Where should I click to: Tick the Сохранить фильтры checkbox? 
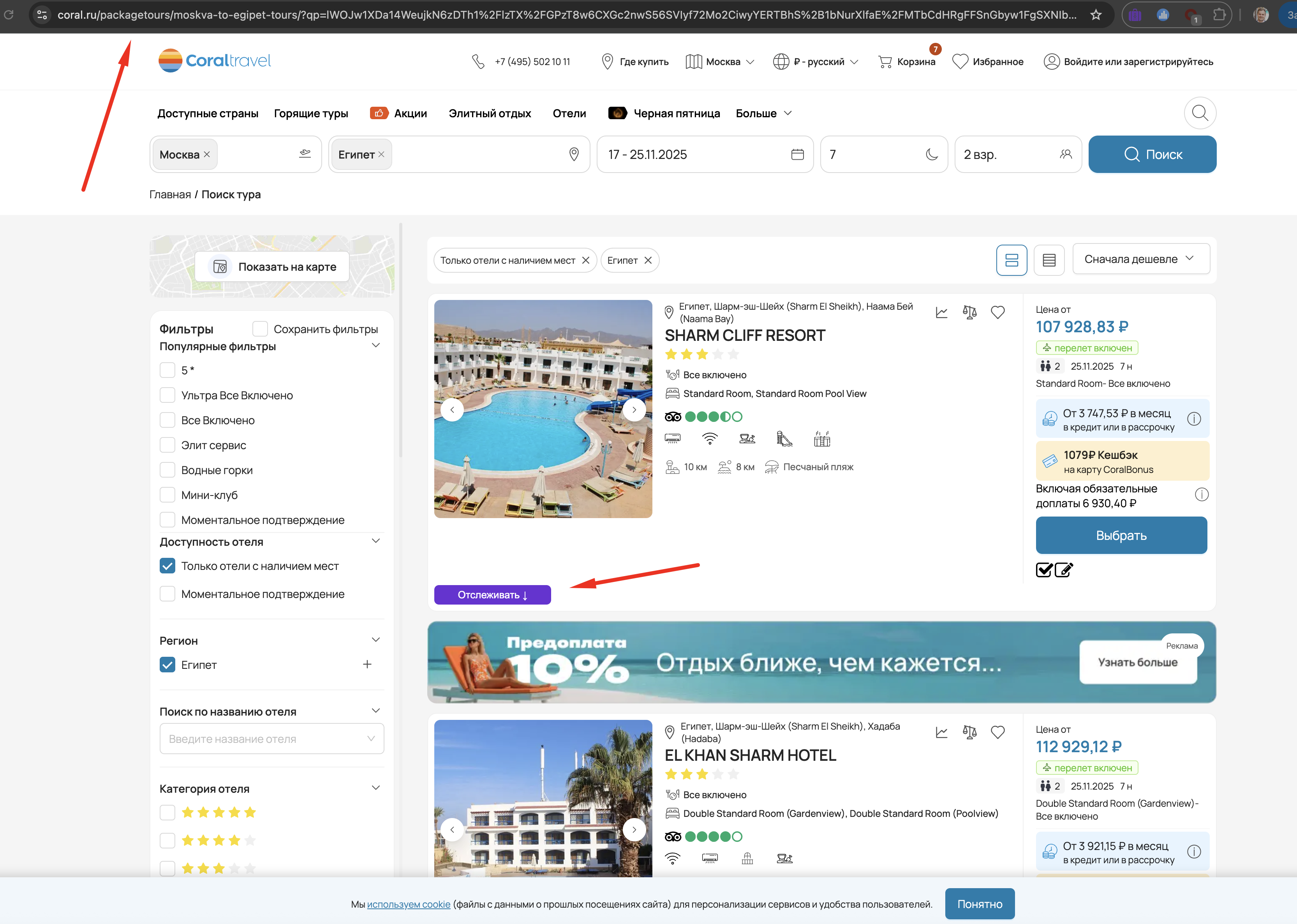click(260, 329)
